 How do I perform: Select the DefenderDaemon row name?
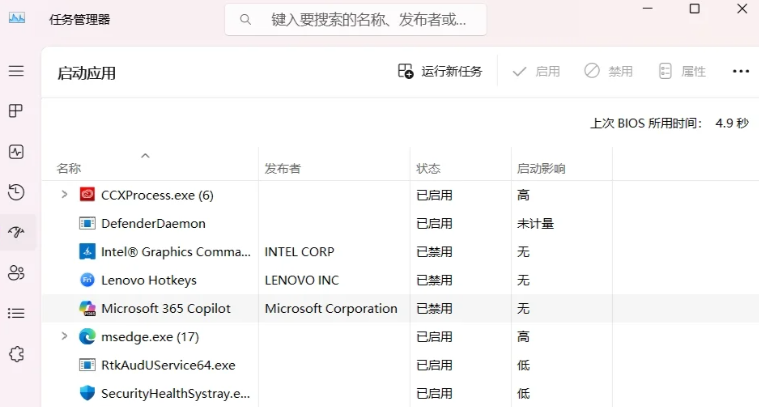tap(153, 224)
